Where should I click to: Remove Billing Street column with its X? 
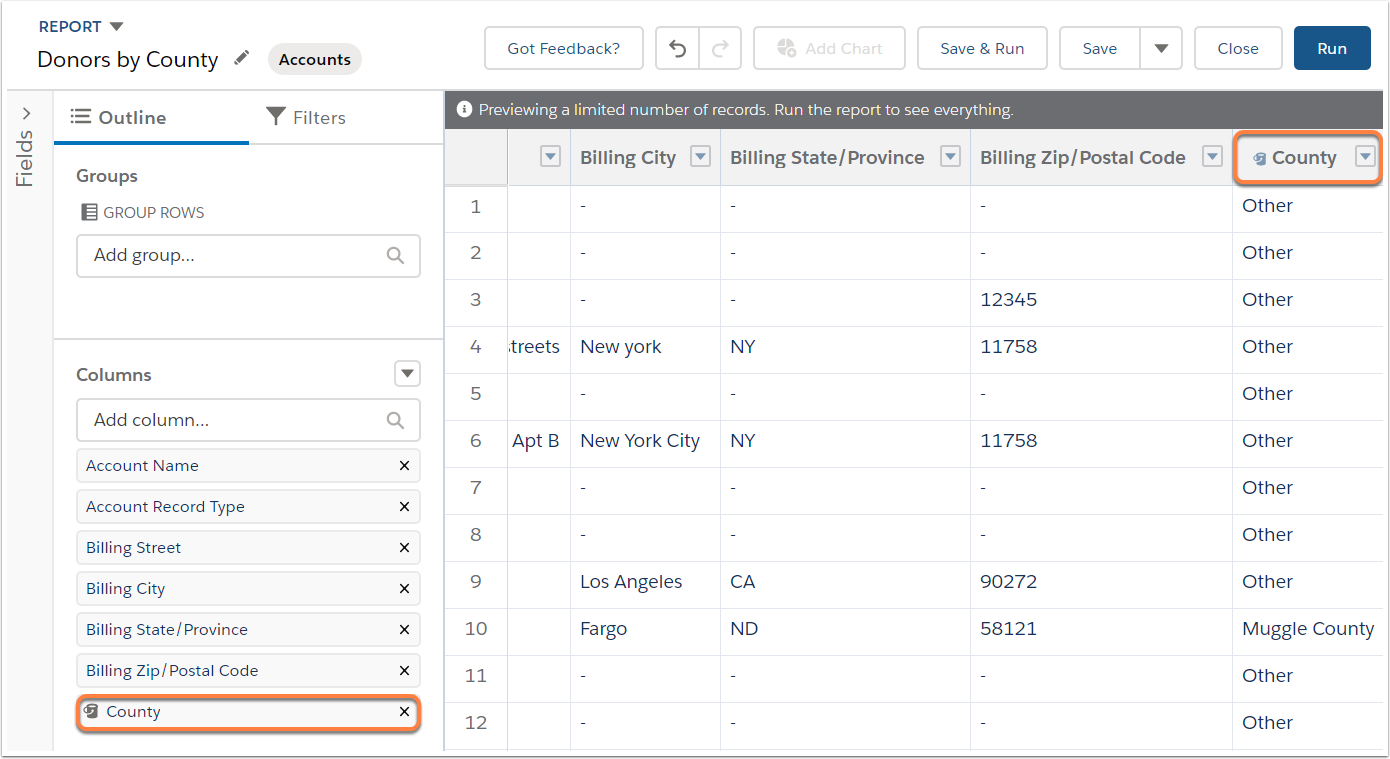[404, 548]
